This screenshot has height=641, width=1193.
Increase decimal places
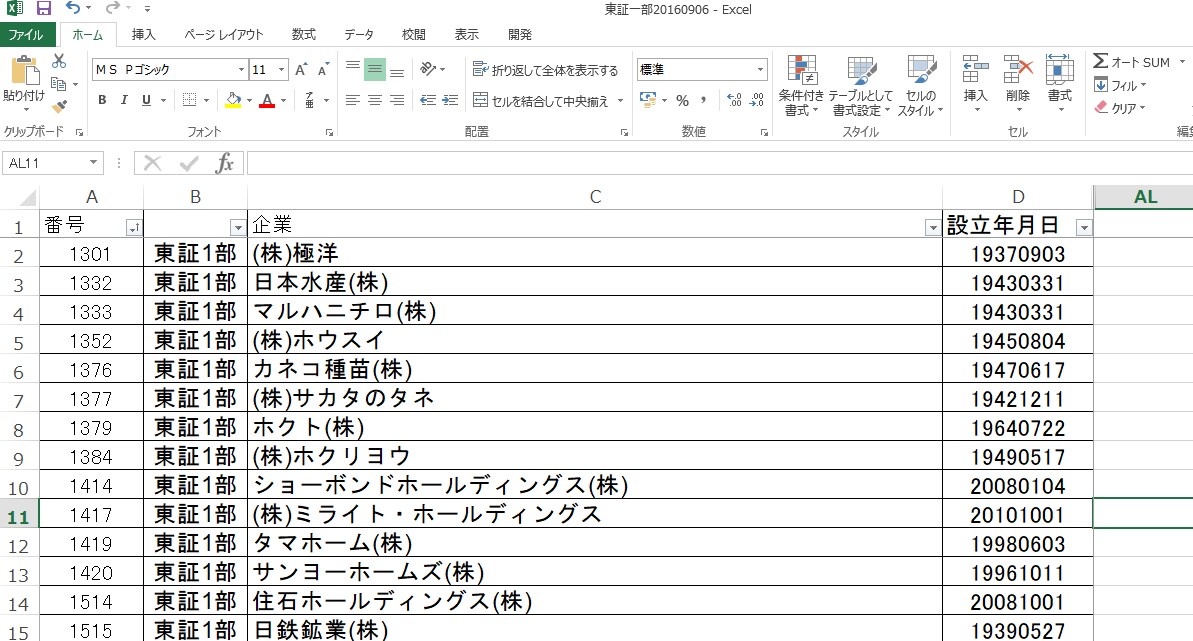[x=734, y=100]
